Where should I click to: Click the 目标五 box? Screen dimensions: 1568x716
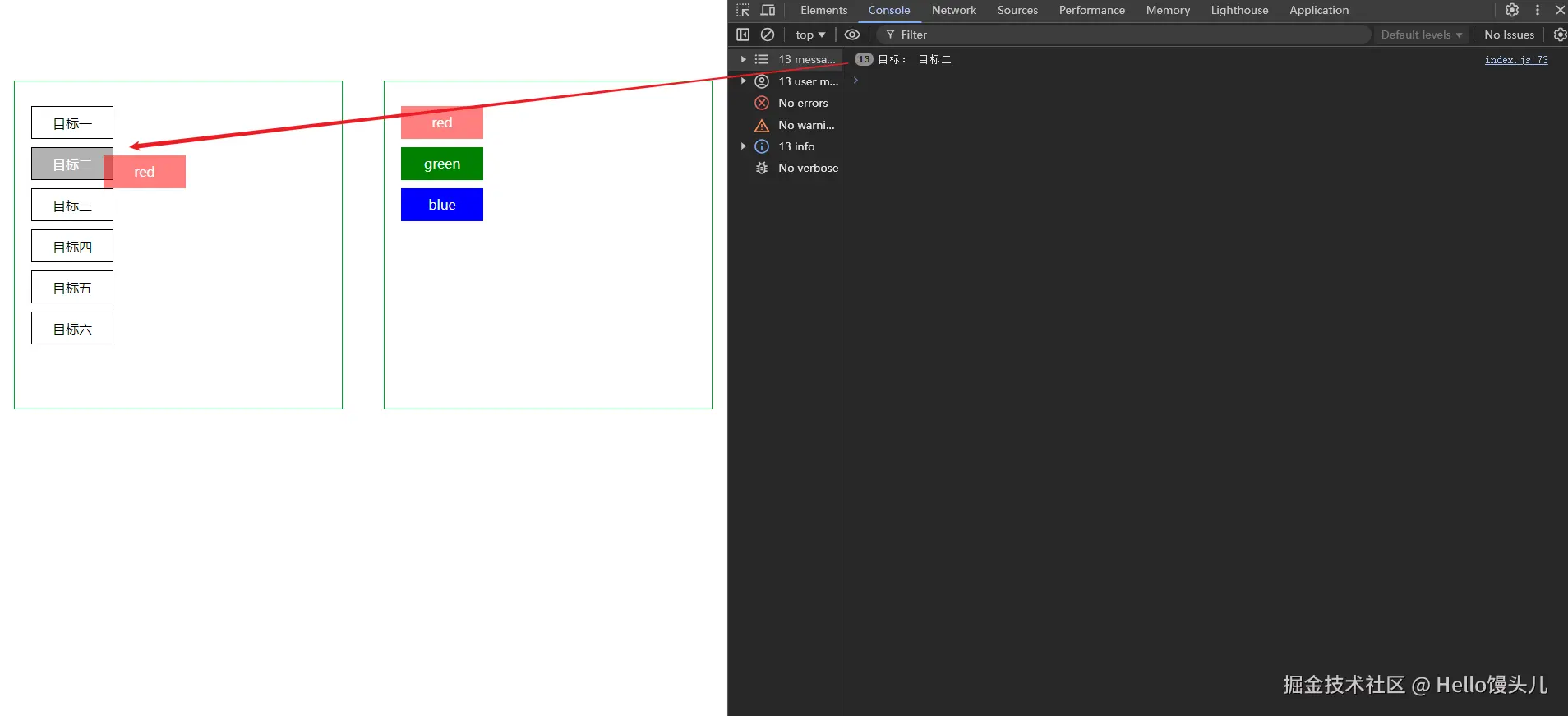coord(72,287)
